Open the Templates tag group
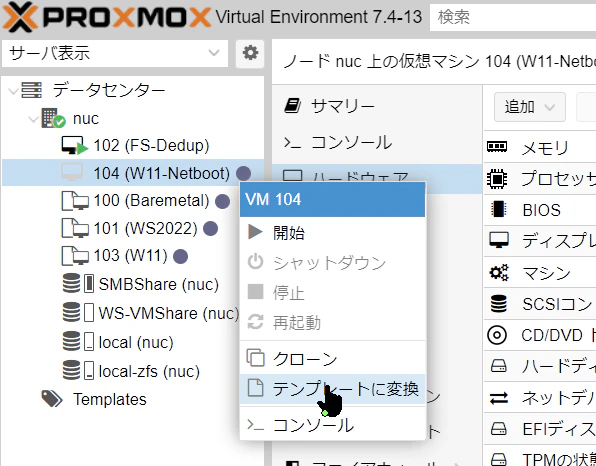The height and width of the screenshot is (466, 596). [x=109, y=399]
